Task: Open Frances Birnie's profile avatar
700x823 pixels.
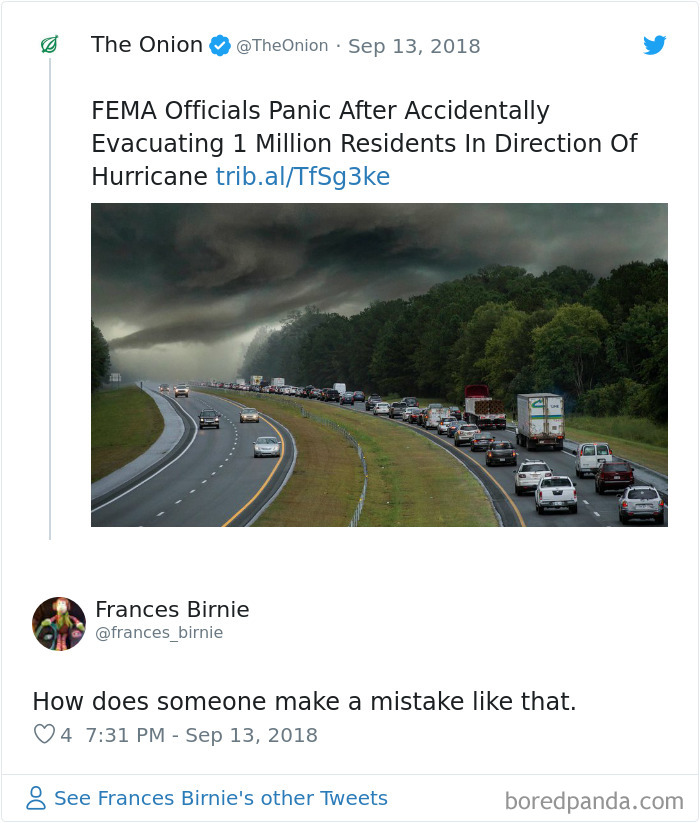Action: [x=59, y=624]
